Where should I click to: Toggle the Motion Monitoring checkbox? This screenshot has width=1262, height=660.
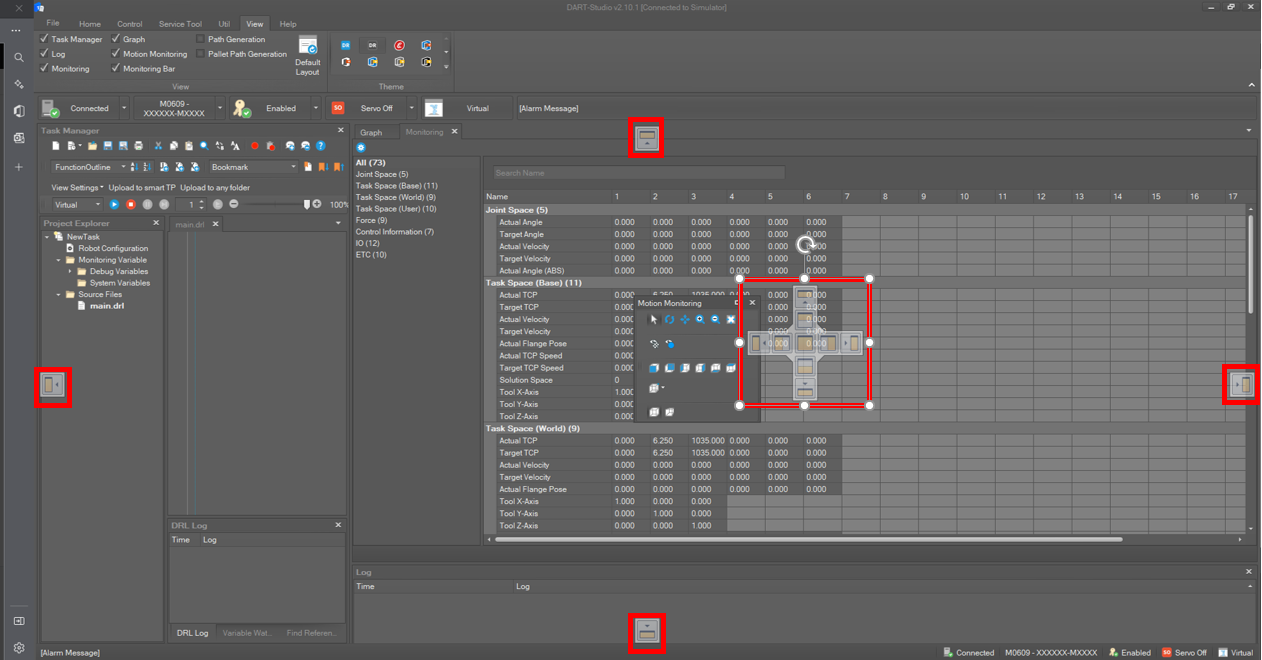click(x=115, y=54)
